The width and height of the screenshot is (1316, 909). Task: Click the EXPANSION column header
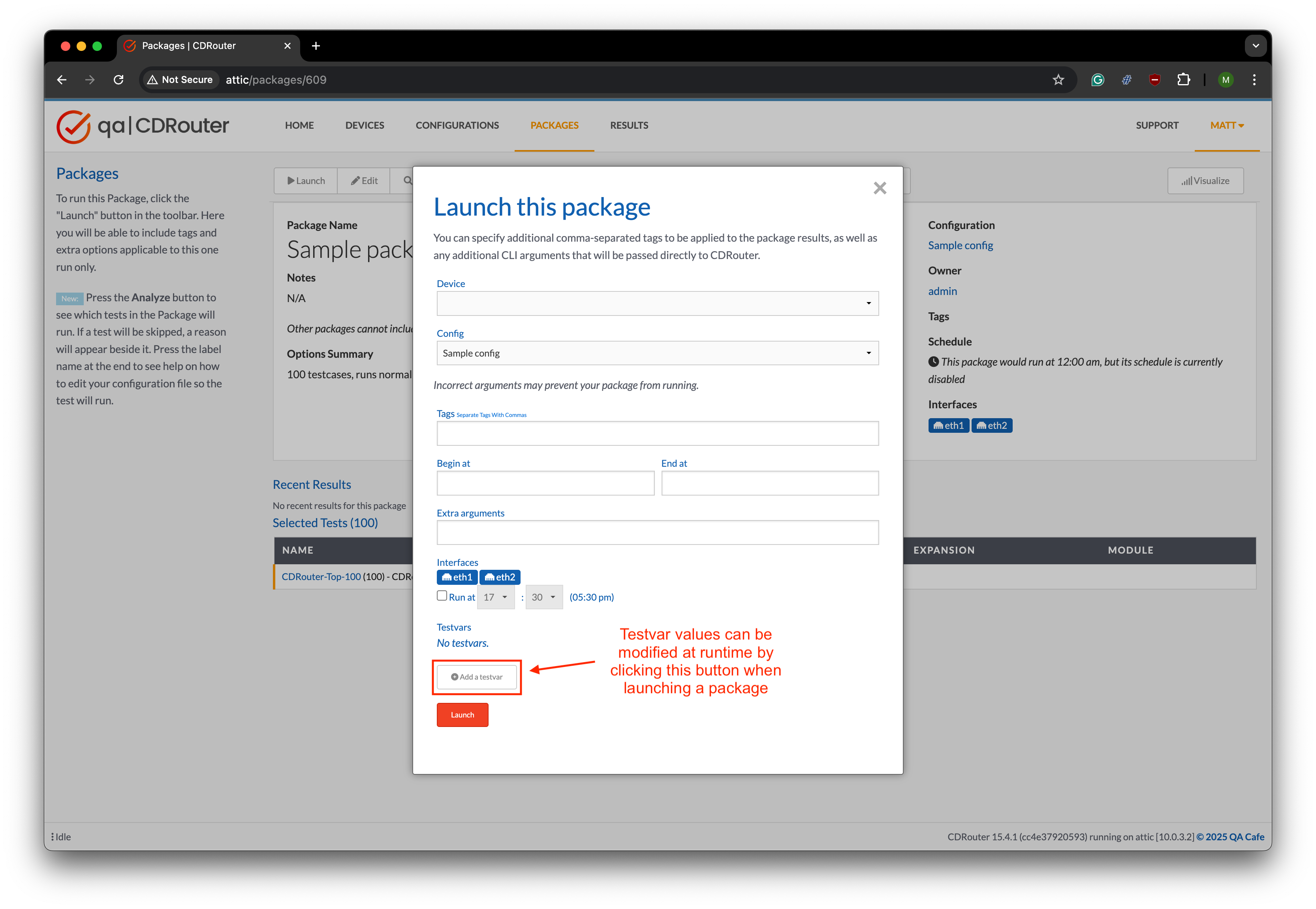(x=944, y=550)
